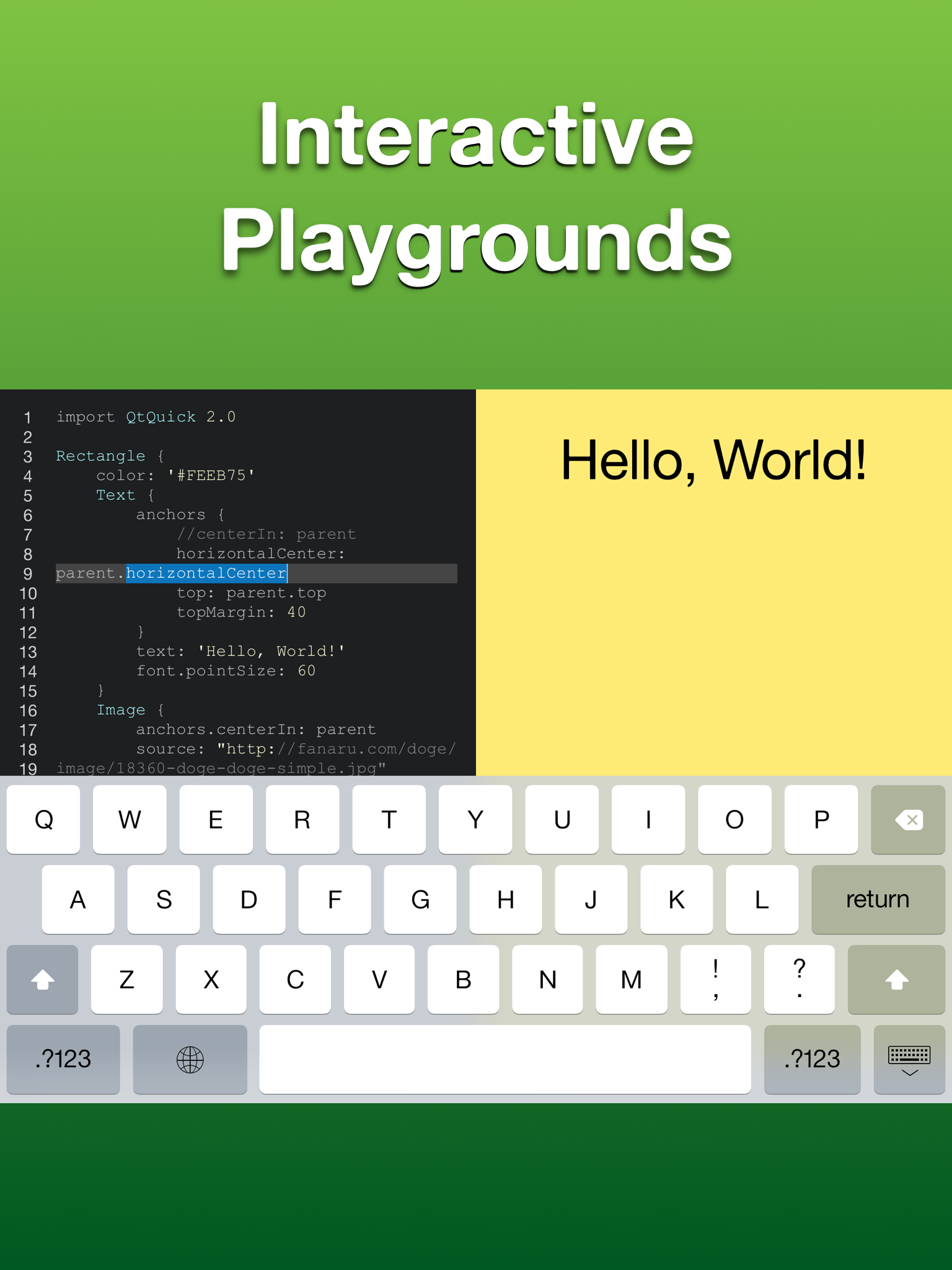Tap the left shift key
952x1270 pixels.
click(x=43, y=980)
